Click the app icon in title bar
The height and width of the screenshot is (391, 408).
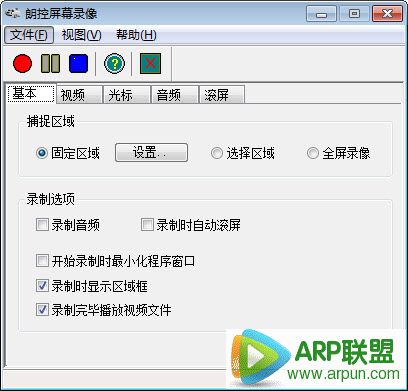[x=13, y=13]
